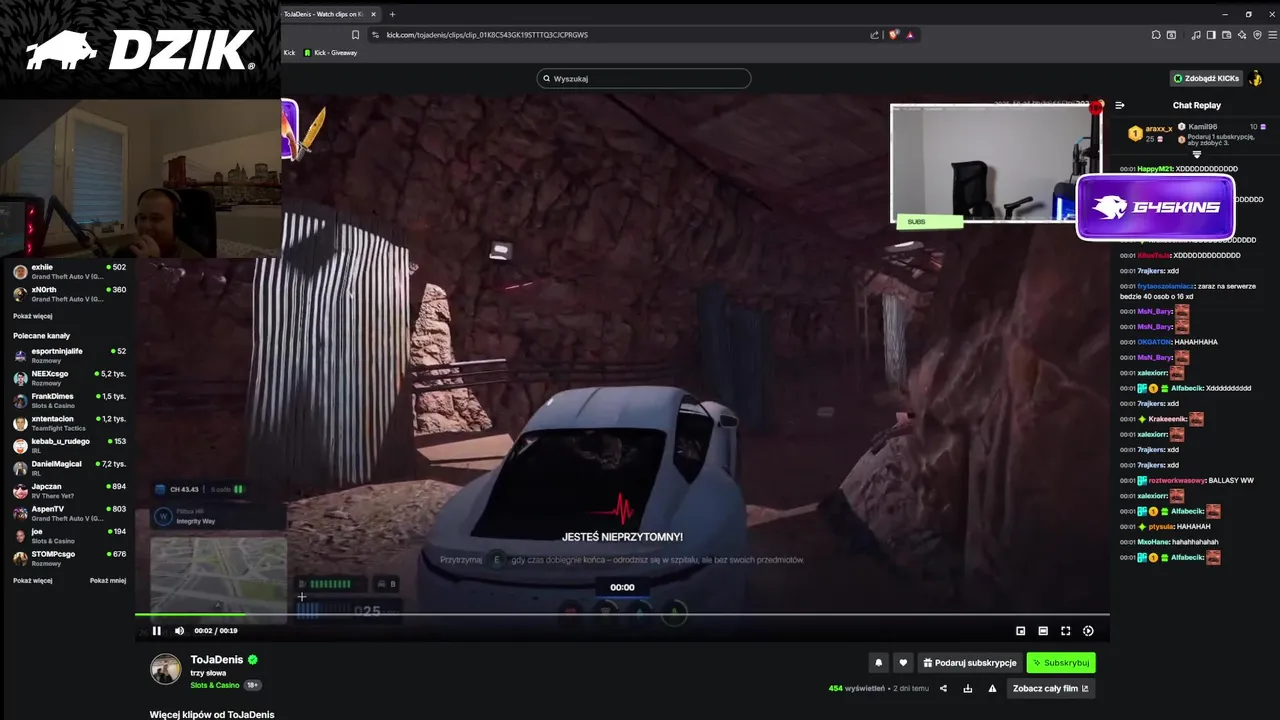Open picture-in-picture mode for the clip

(1020, 631)
